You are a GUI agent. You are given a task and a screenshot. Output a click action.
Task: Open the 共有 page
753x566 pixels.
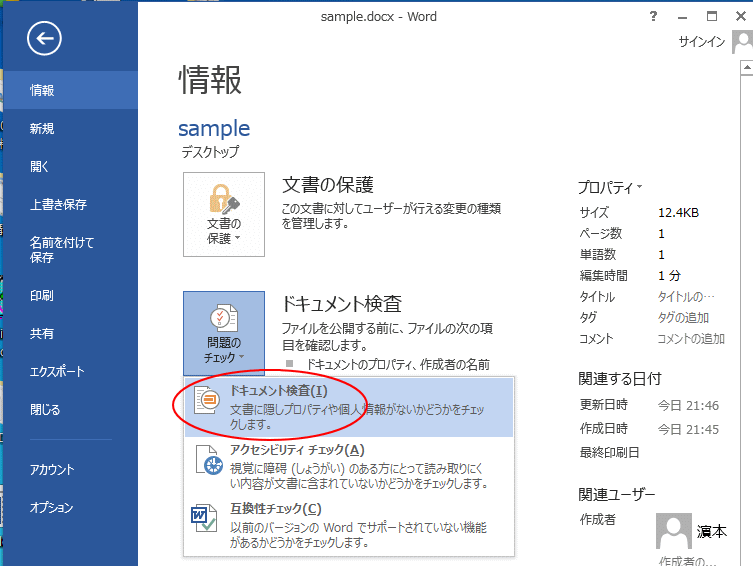pos(71,333)
